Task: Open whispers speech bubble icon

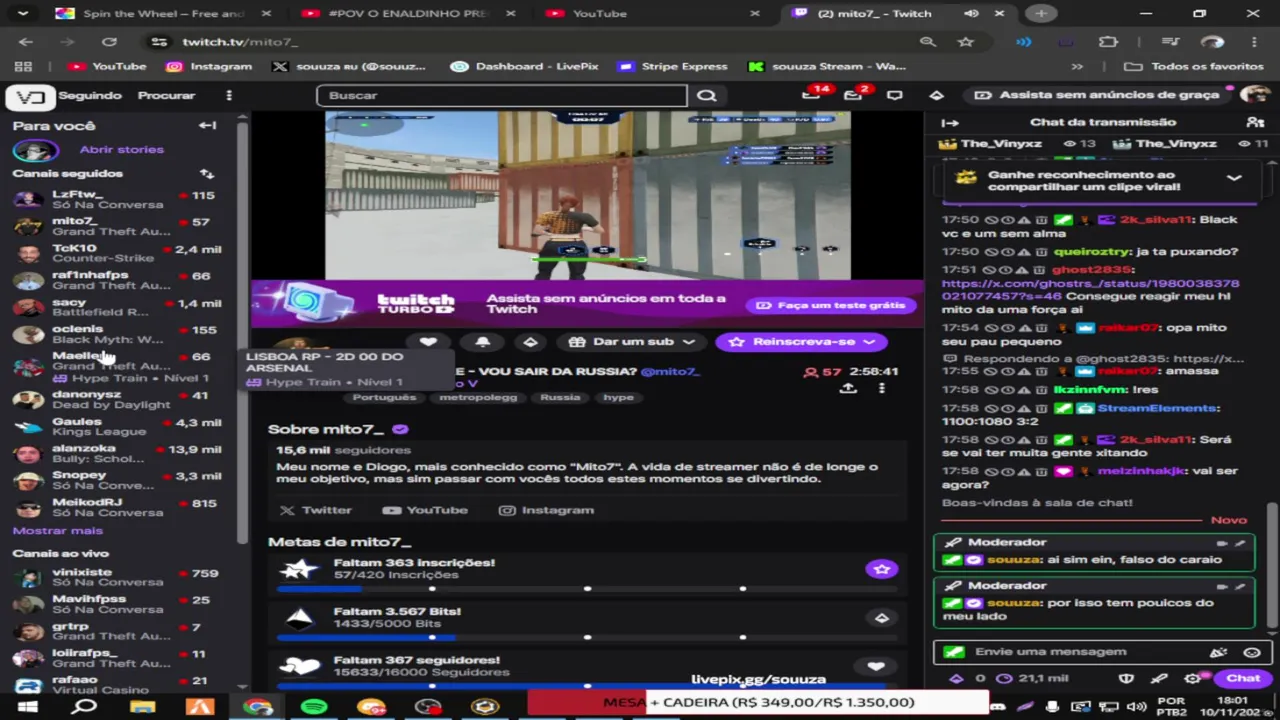Action: tap(895, 96)
